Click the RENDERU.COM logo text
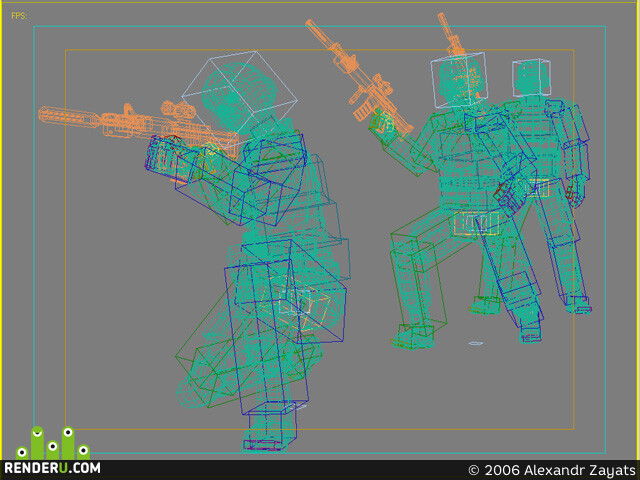The width and height of the screenshot is (640, 480). point(52,468)
